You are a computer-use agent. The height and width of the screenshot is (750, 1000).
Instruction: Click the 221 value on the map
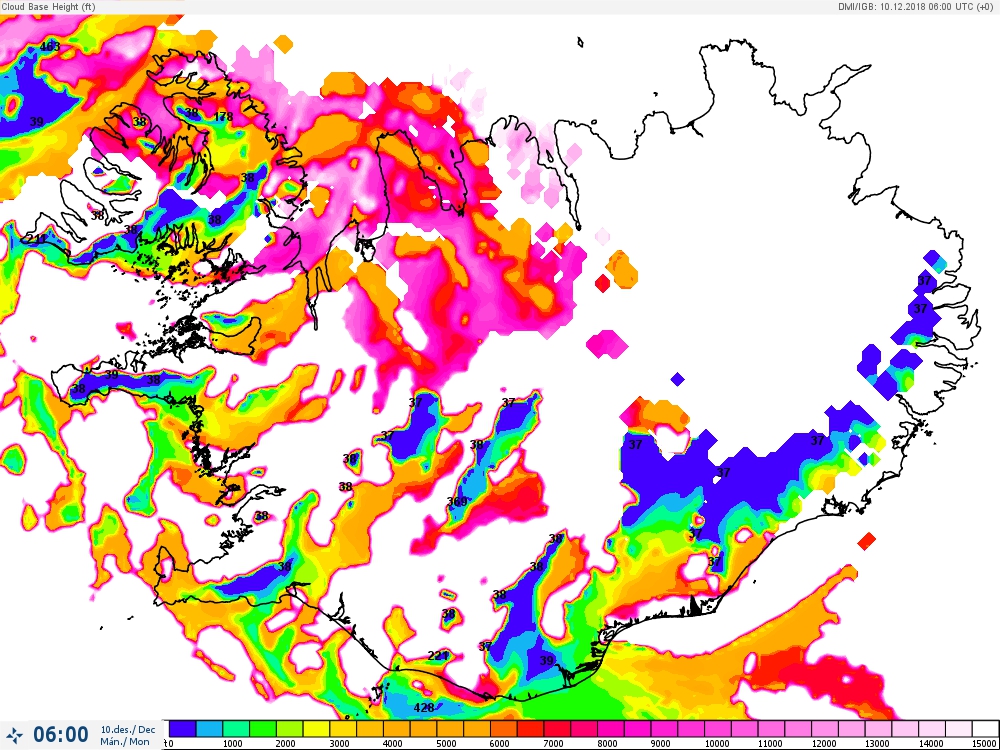pos(438,656)
